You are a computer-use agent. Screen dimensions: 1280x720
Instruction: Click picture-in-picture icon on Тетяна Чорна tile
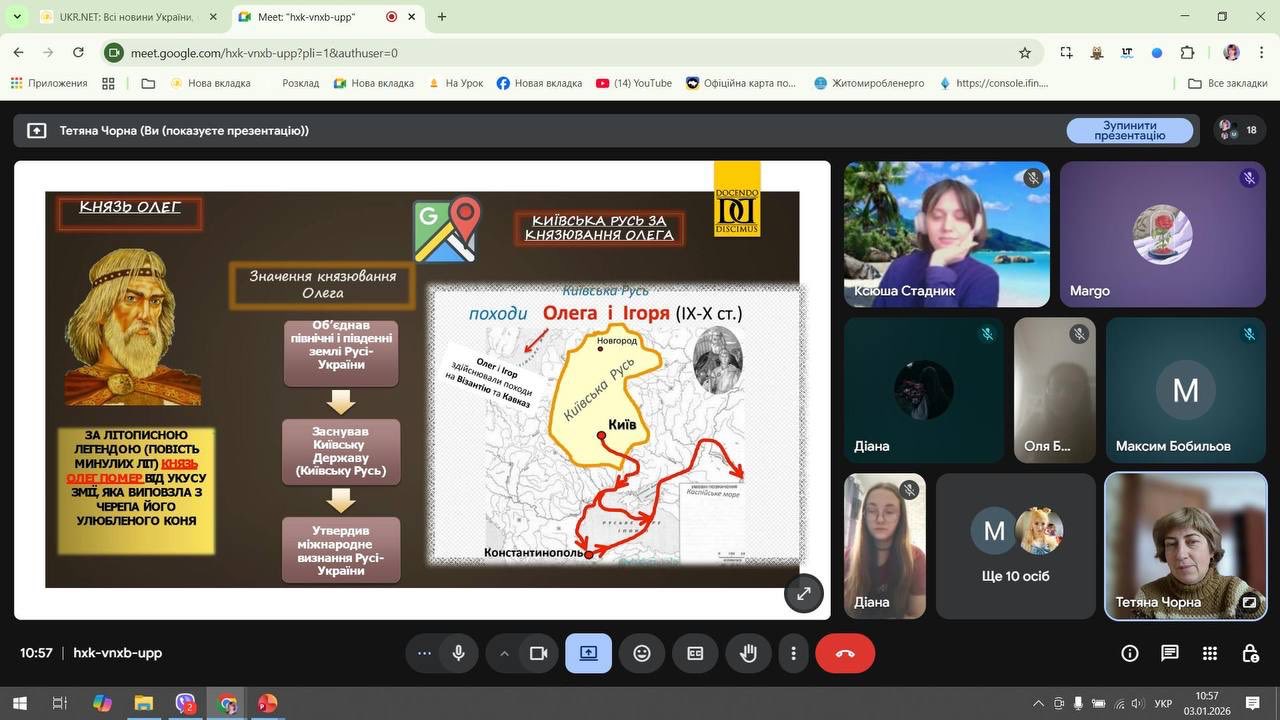tap(1249, 603)
